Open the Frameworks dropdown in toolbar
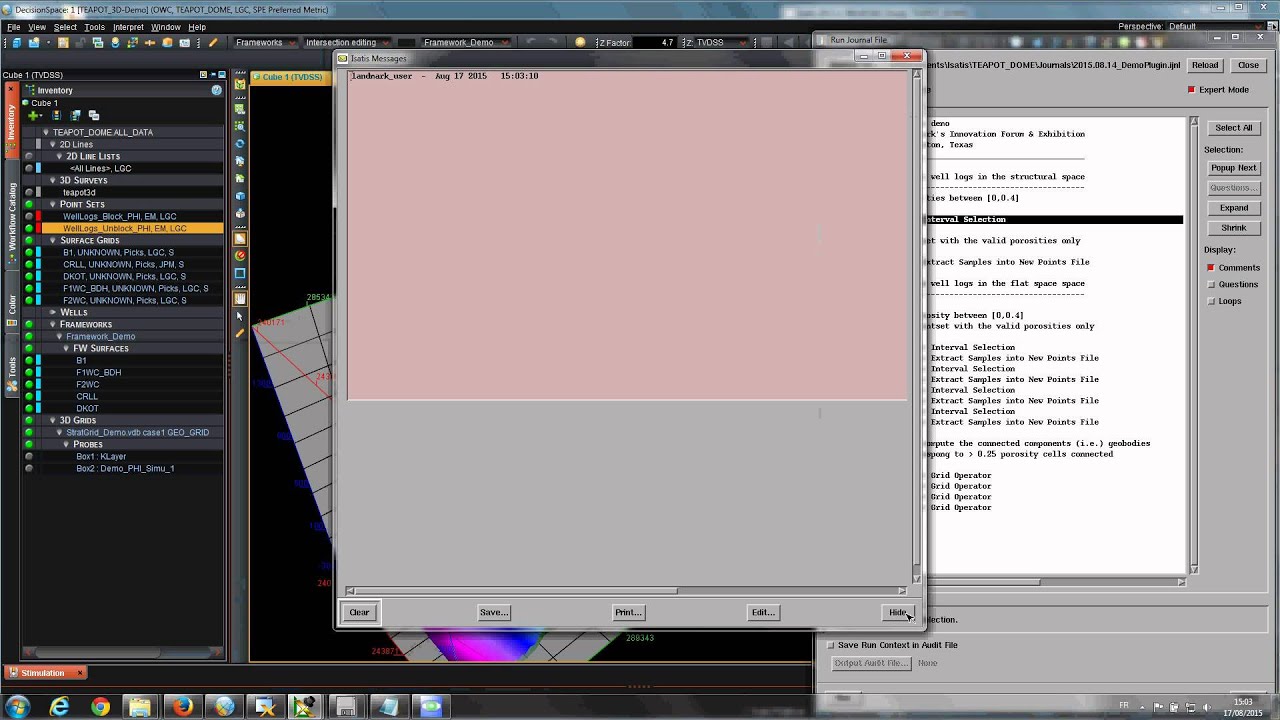The width and height of the screenshot is (1280, 720). click(265, 43)
